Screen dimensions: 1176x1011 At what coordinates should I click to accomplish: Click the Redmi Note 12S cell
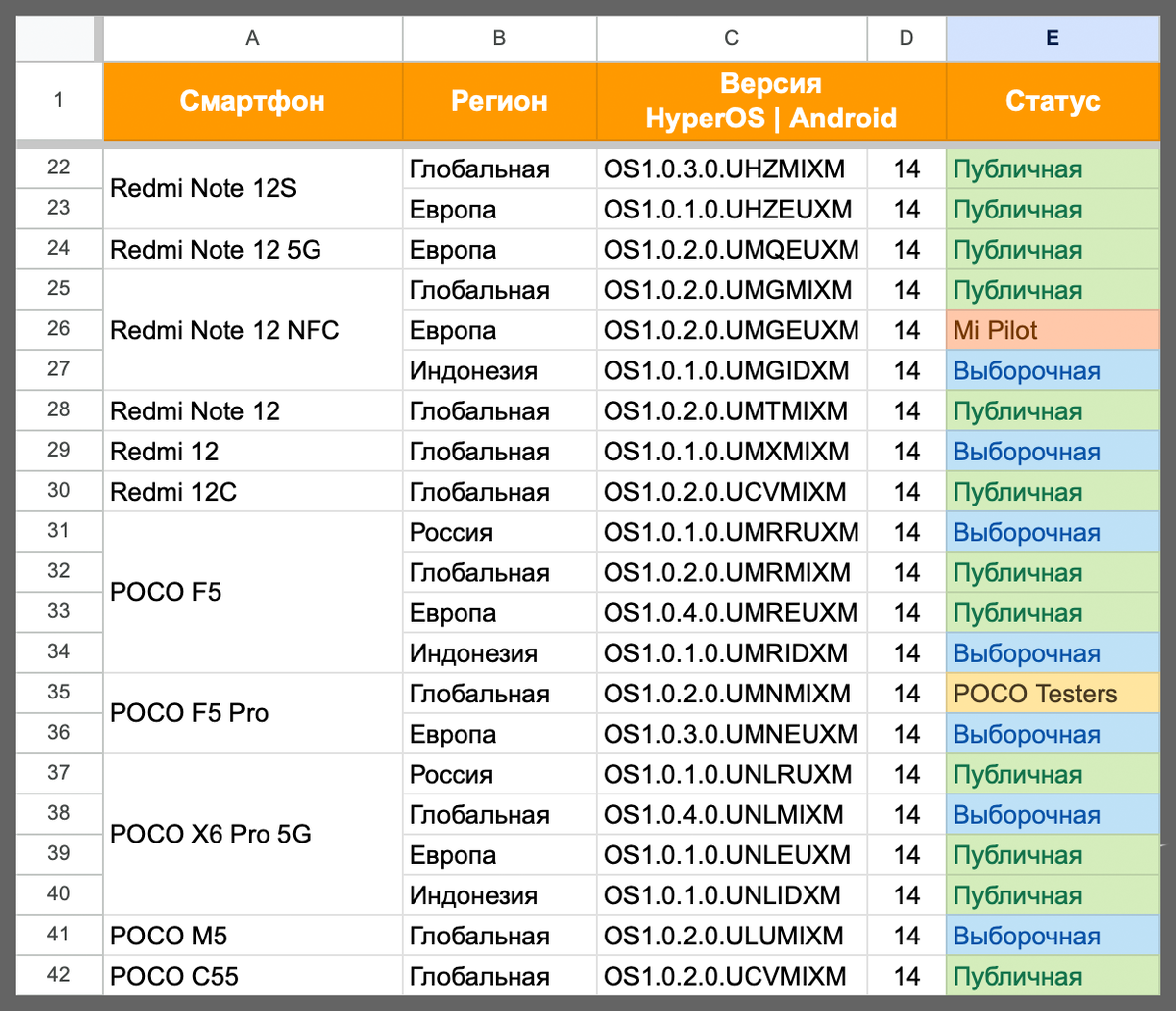point(253,189)
